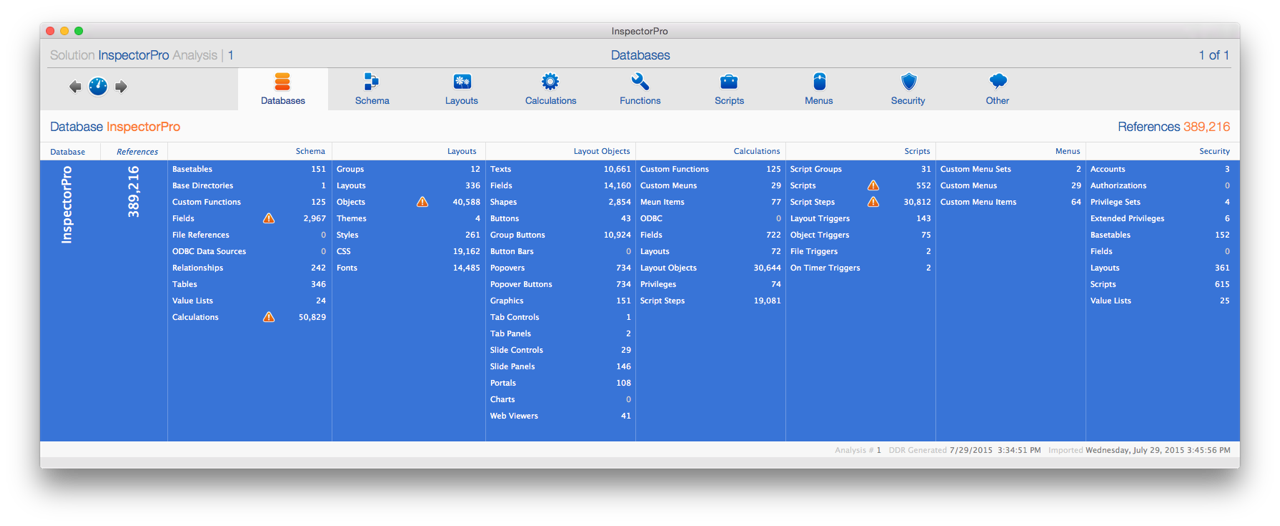Select the Group Buttons 10,924 row
Screen dimensions: 1280x526
[560, 235]
